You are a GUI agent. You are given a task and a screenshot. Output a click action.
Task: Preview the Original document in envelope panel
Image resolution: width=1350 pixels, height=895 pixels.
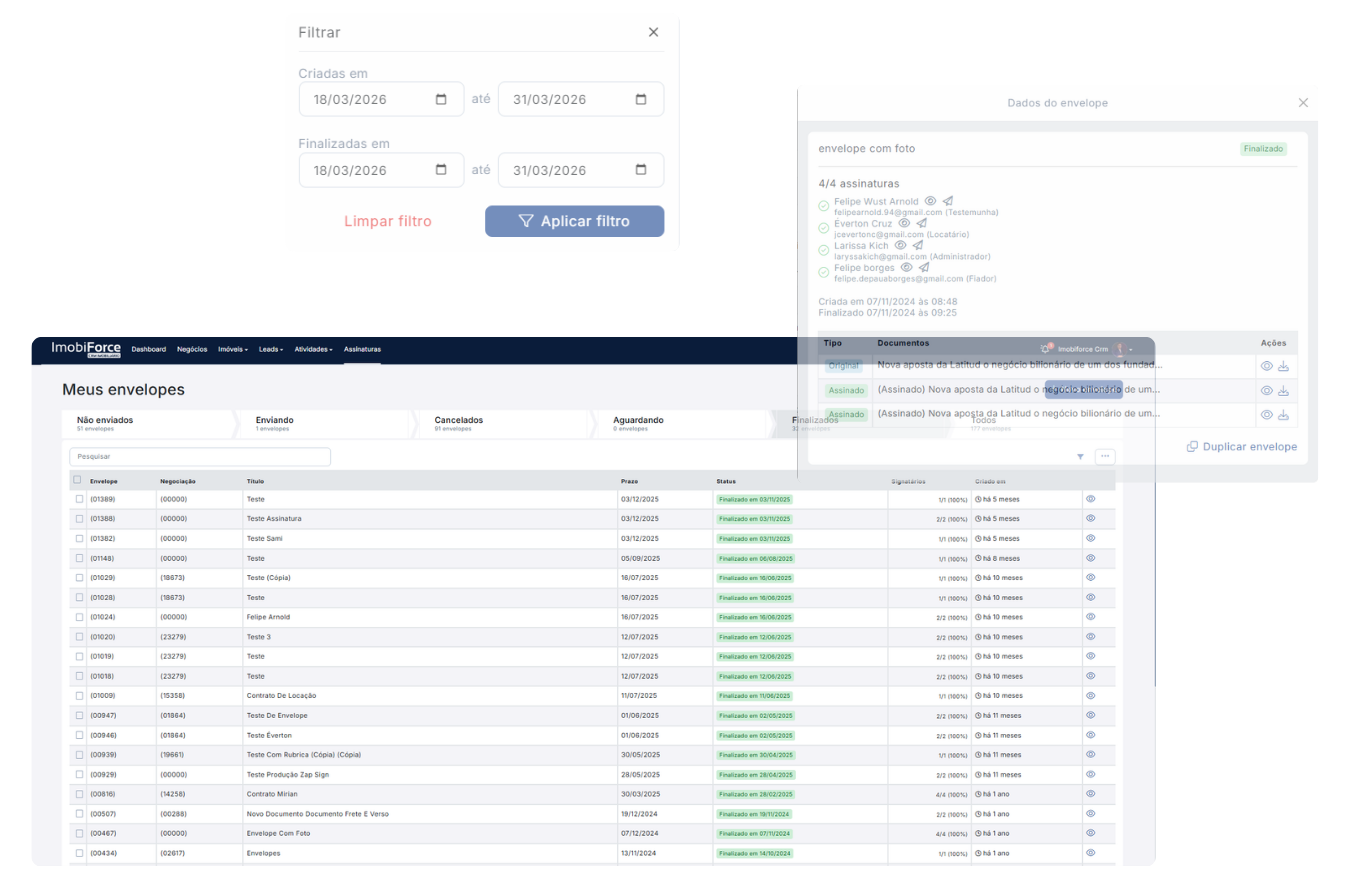click(x=1267, y=366)
